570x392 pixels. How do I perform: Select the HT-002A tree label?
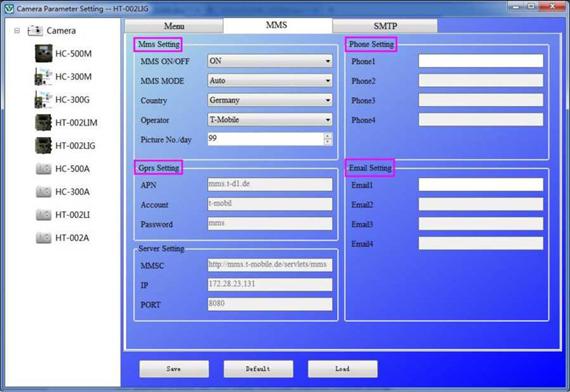click(x=72, y=238)
